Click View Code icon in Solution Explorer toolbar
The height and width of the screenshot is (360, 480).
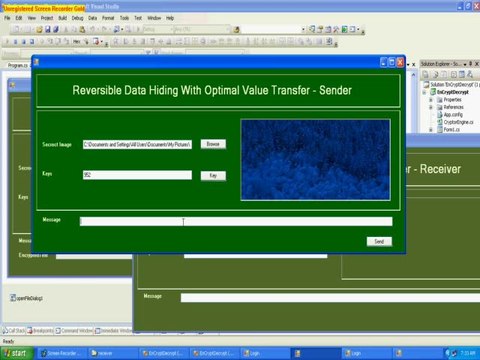(453, 74)
